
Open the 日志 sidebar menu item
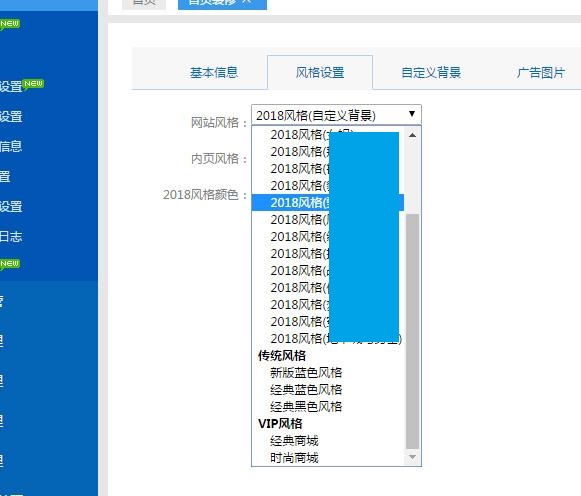coord(11,236)
